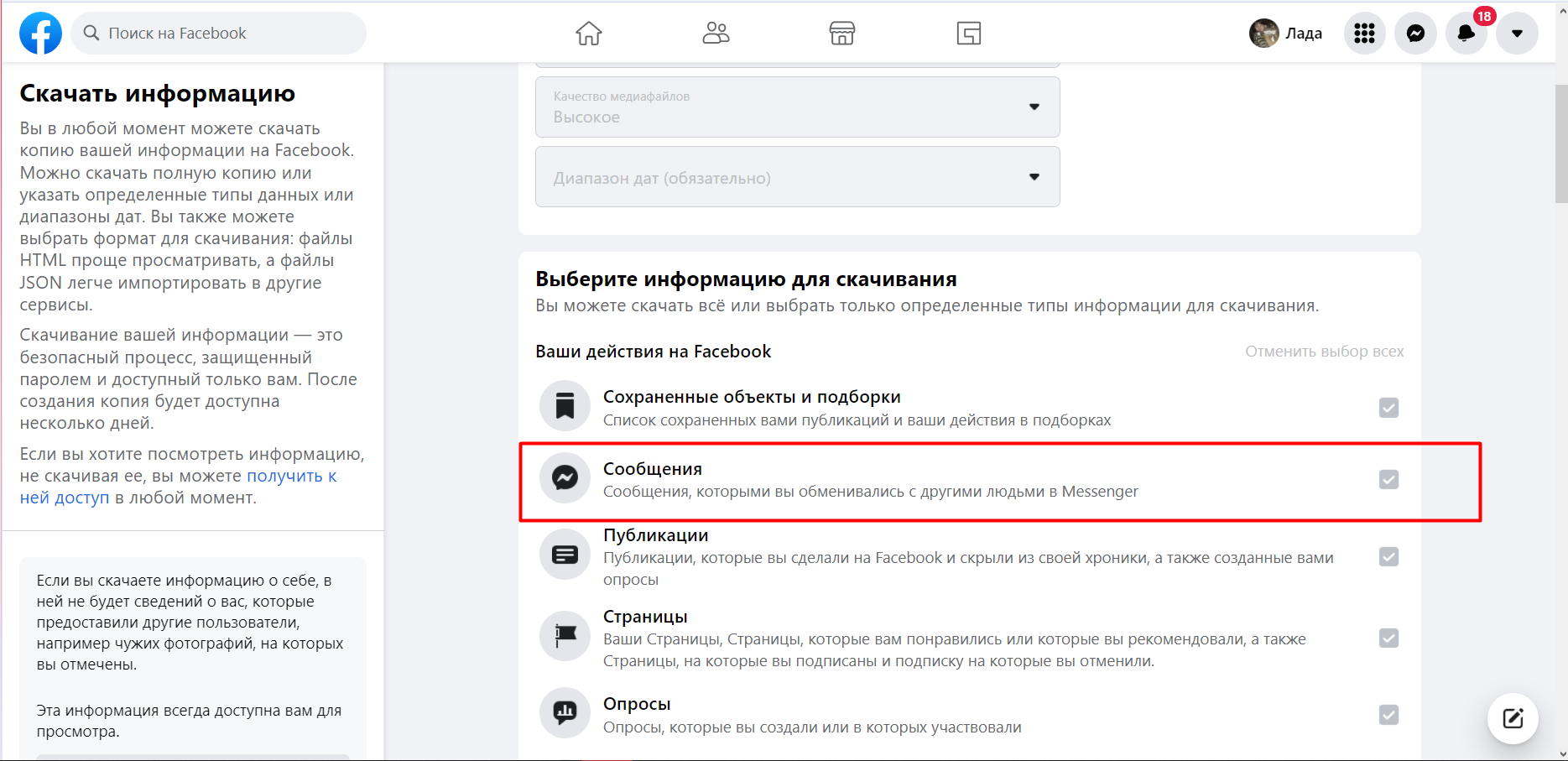Screen dimensions: 1568x761
Task: Click the new message compose icon
Action: point(1512,718)
